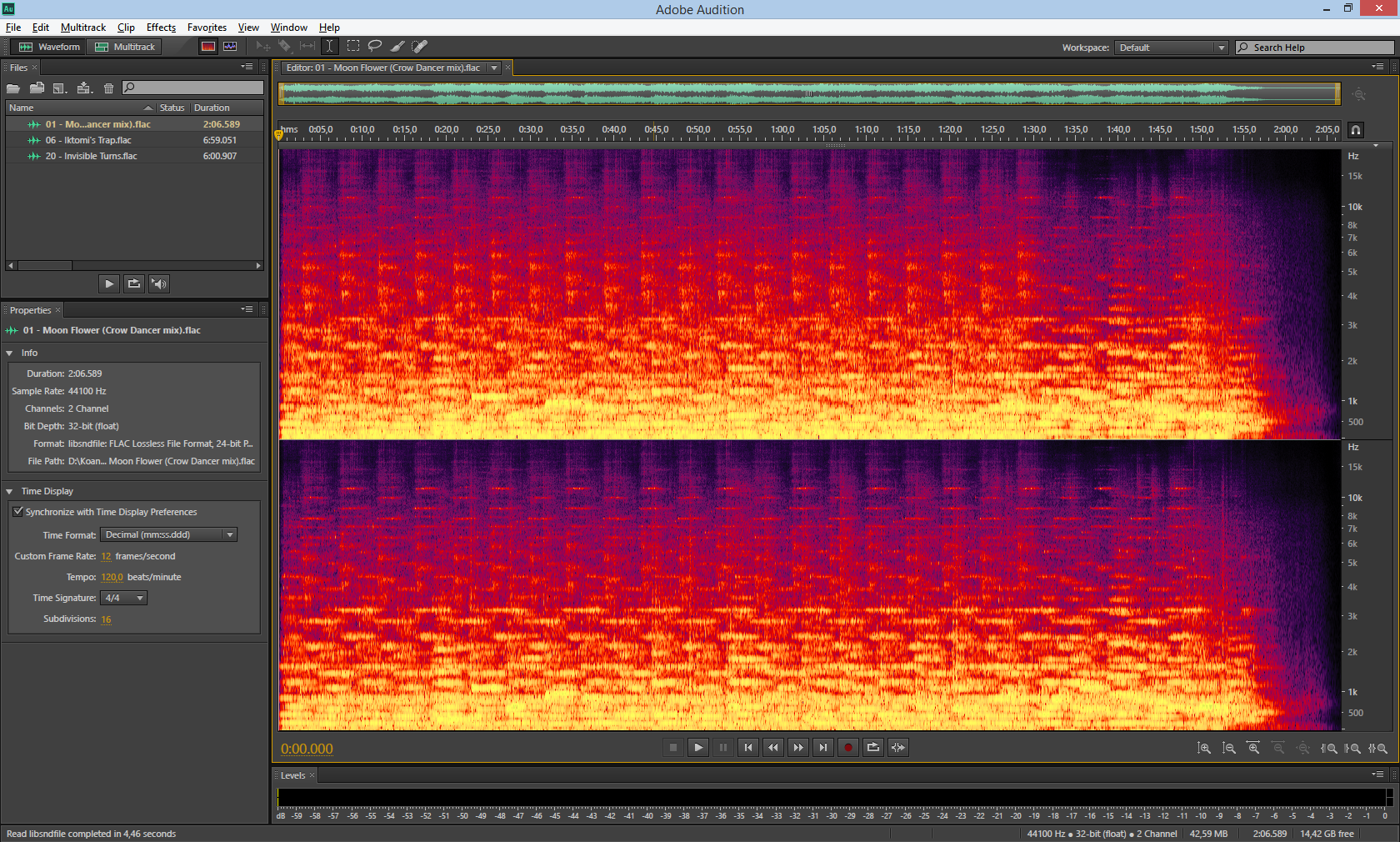The width and height of the screenshot is (1400, 842).
Task: Move playhead to previous marker
Action: pos(748,748)
